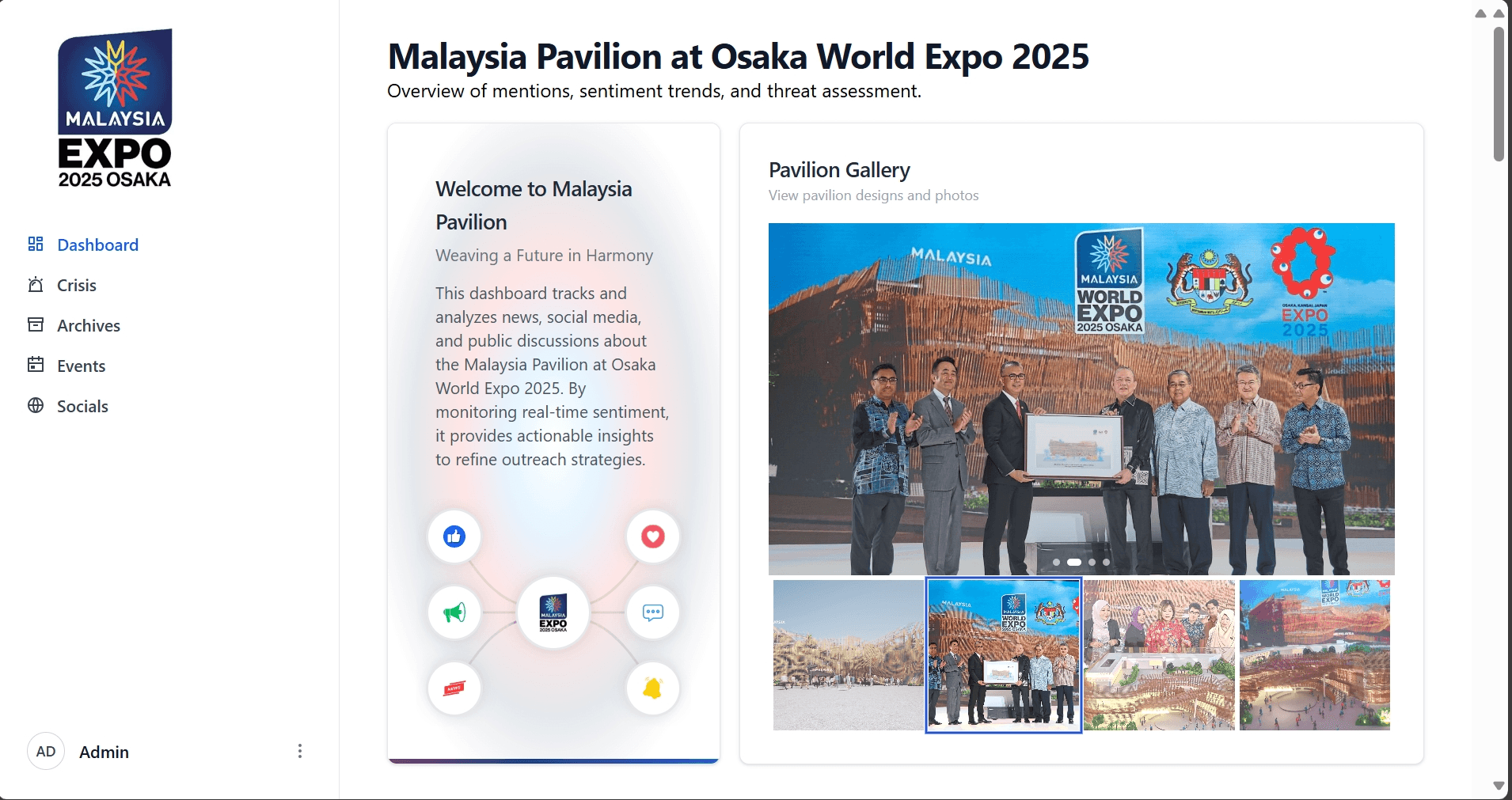Click the Crisis siren icon in sidebar
1512x800 pixels.
point(36,284)
